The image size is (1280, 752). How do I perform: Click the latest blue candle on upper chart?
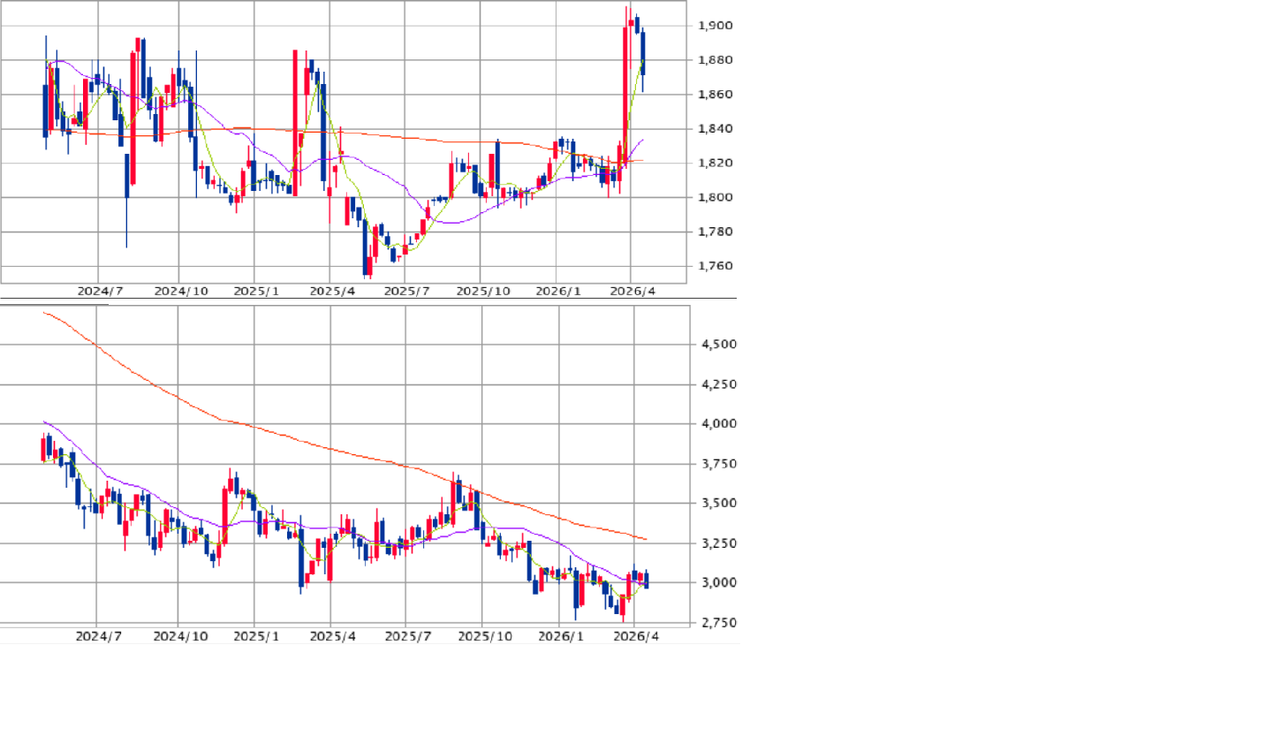tap(643, 52)
